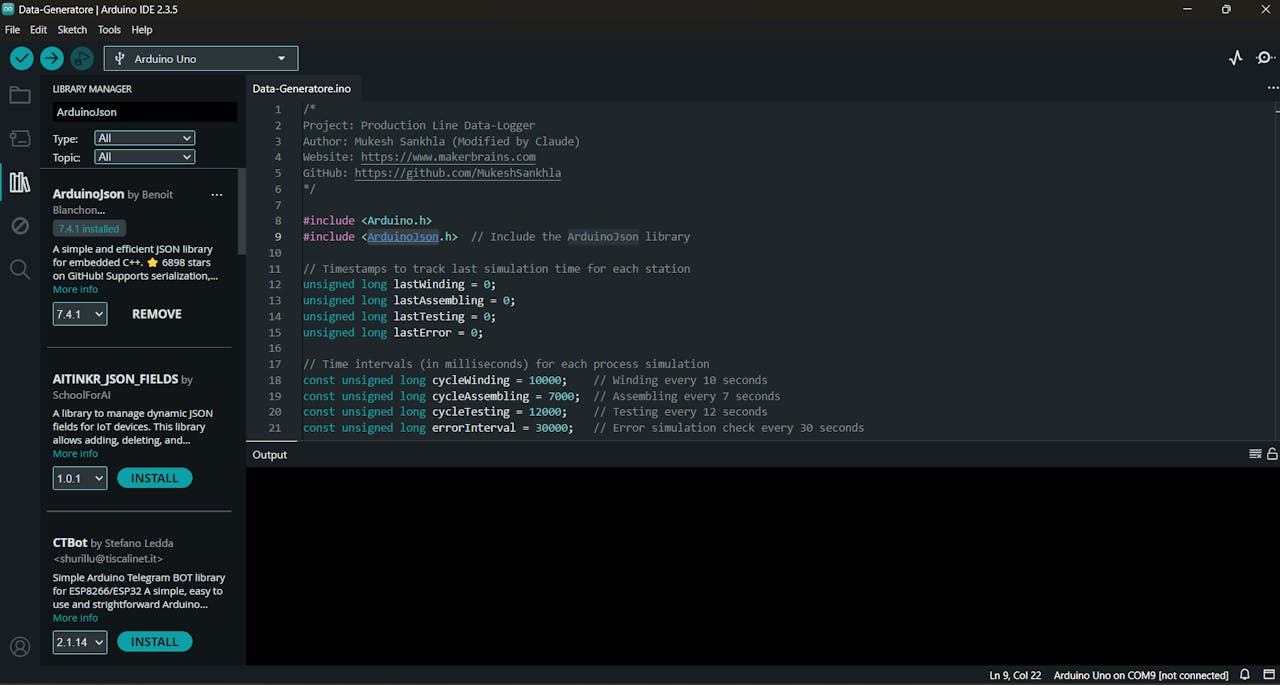
Task: Toggle the output scroll lock icon
Action: (1272, 454)
